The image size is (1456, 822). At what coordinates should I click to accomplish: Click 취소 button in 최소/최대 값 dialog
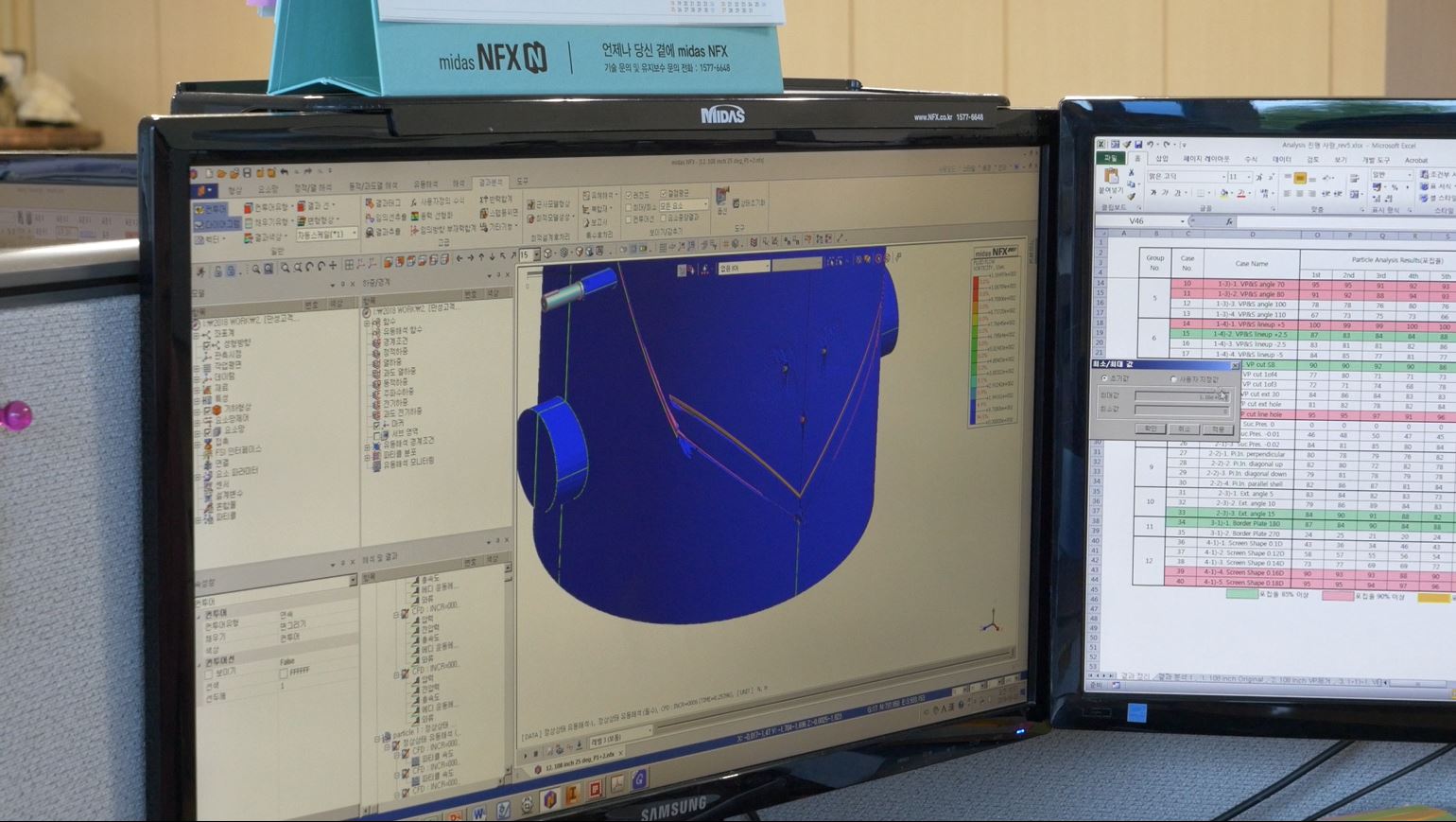point(1184,428)
